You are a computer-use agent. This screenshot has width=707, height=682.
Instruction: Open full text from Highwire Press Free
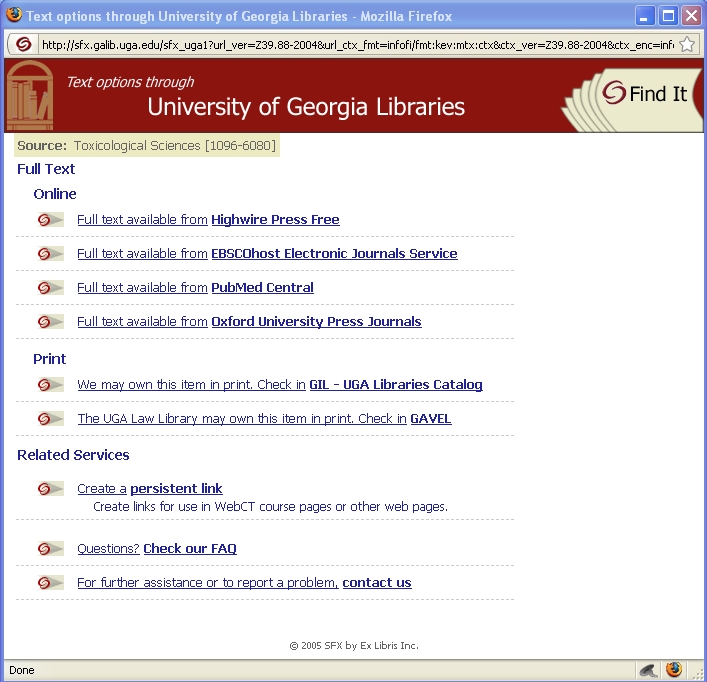pos(208,220)
